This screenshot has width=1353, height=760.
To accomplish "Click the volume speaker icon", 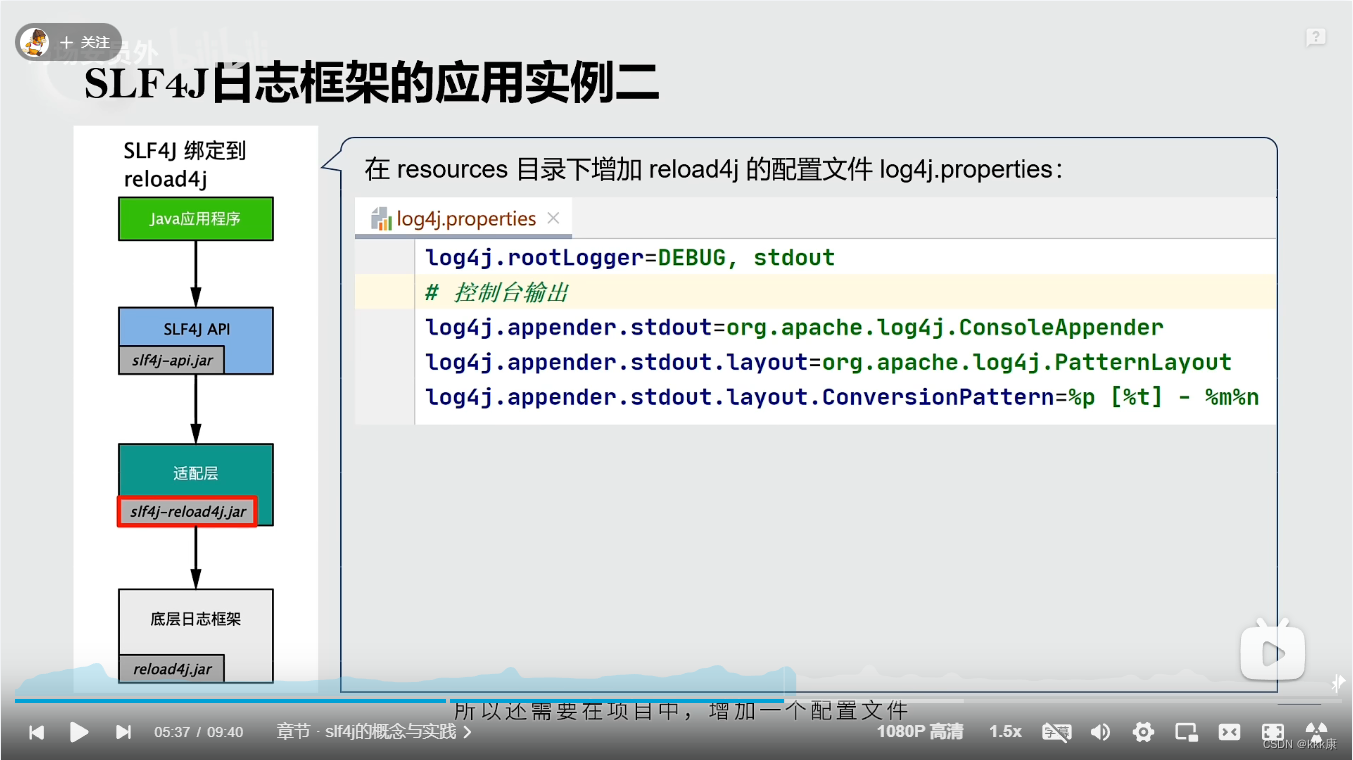I will pos(1100,732).
